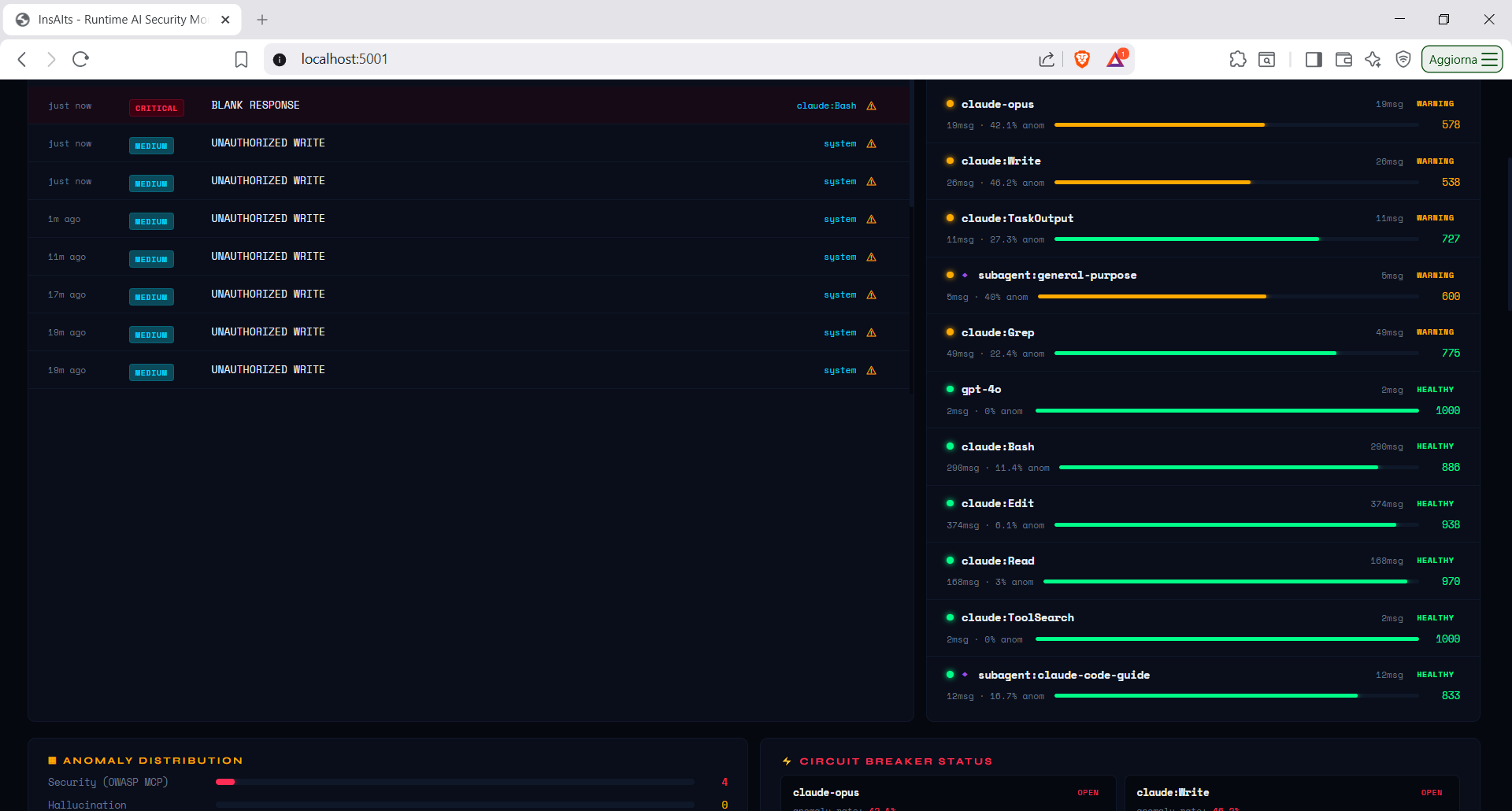
Task: Open the Brave VPN shield icon
Action: pyautogui.click(x=1403, y=59)
